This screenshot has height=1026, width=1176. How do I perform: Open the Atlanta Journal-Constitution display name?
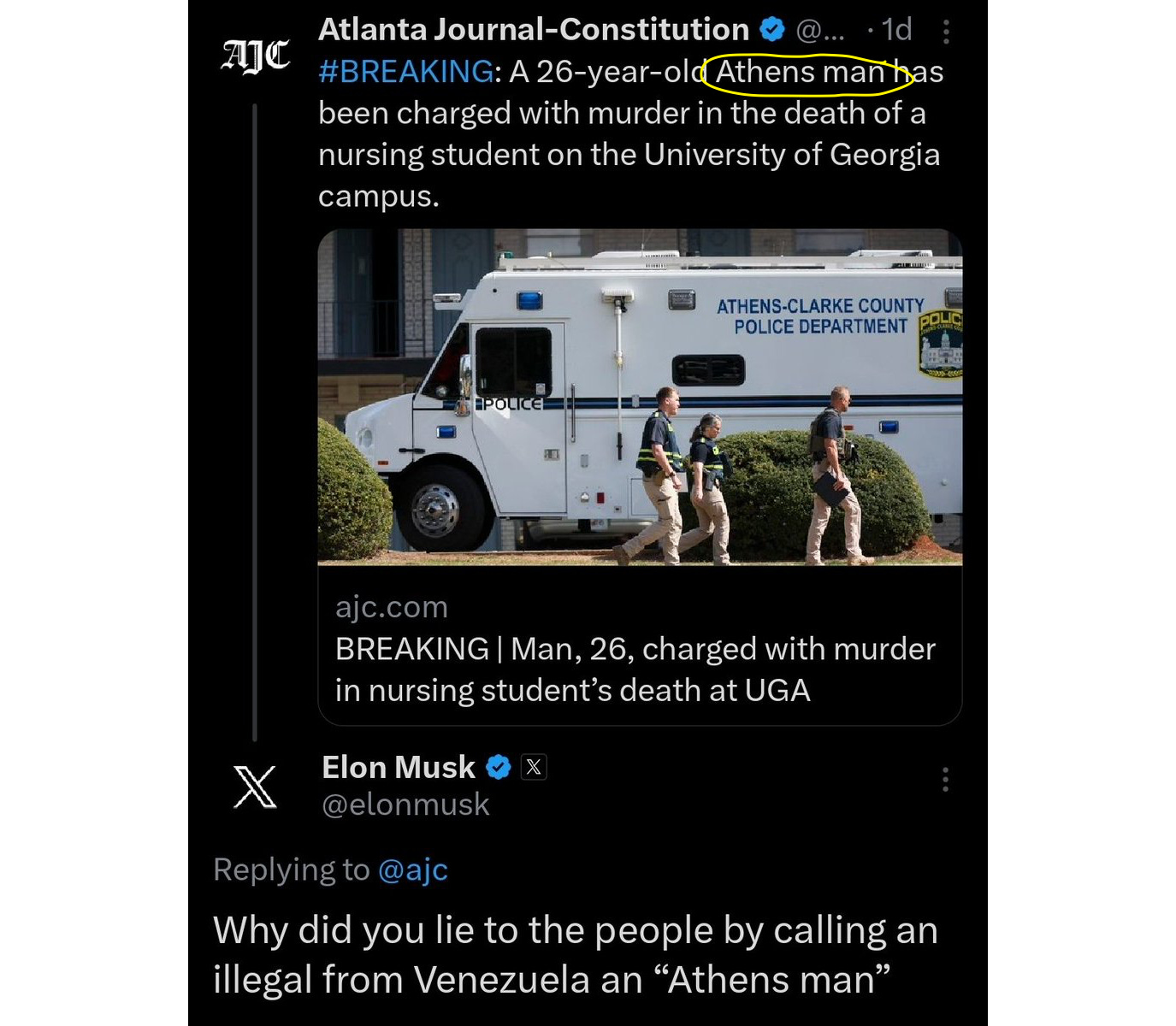click(x=533, y=30)
